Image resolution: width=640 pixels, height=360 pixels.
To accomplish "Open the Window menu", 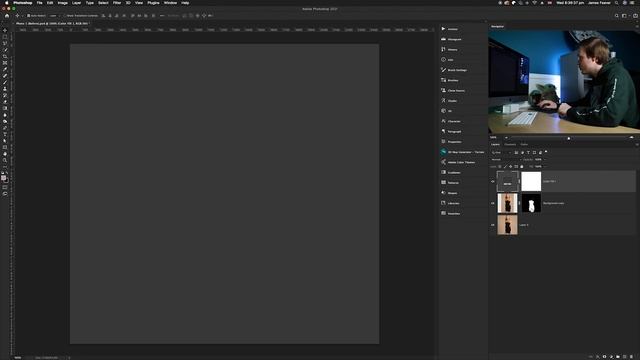I will [x=170, y=3].
